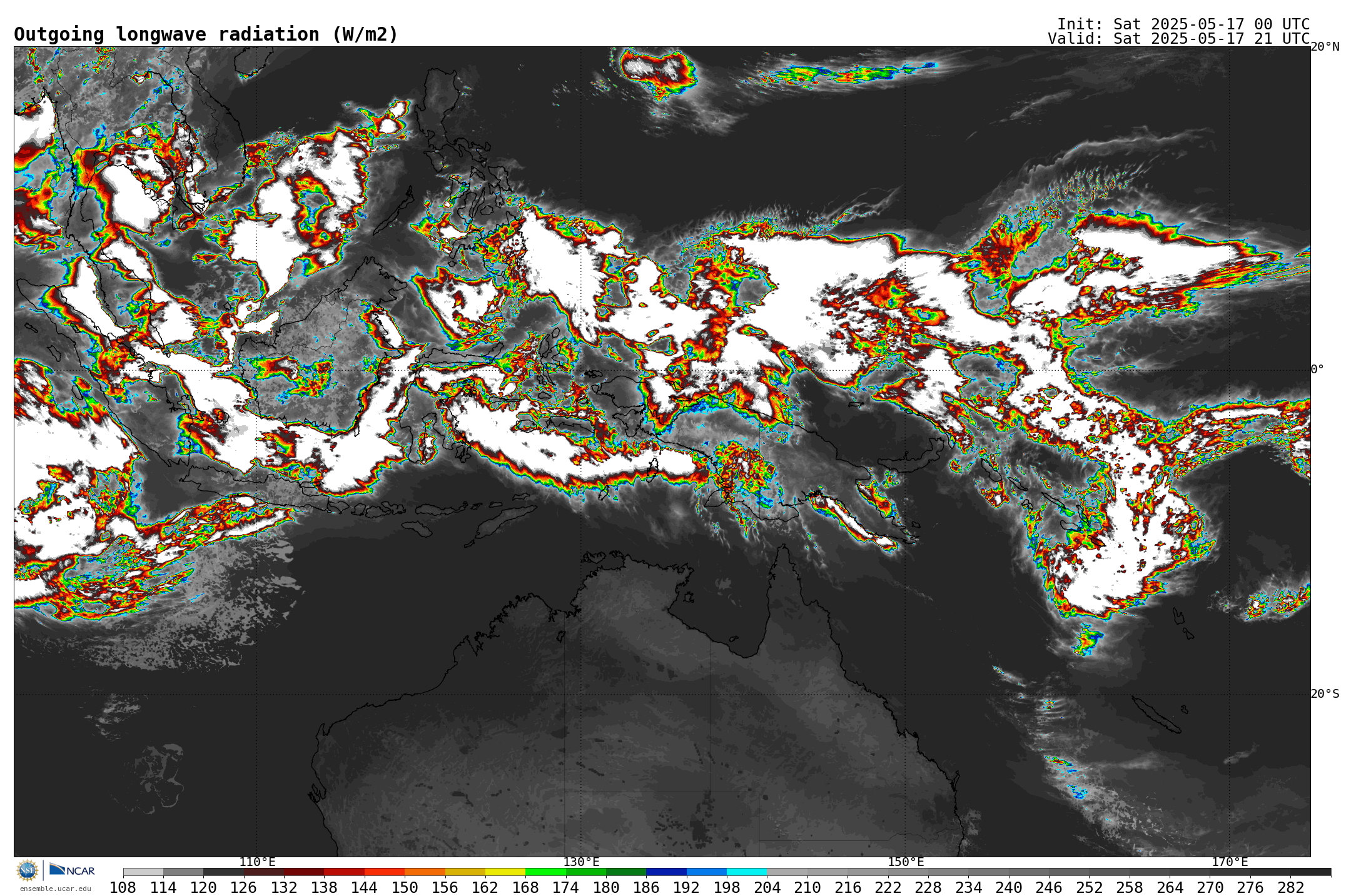The height and width of the screenshot is (896, 1351).
Task: Click the colorbar value label 180
Action: click(606, 887)
